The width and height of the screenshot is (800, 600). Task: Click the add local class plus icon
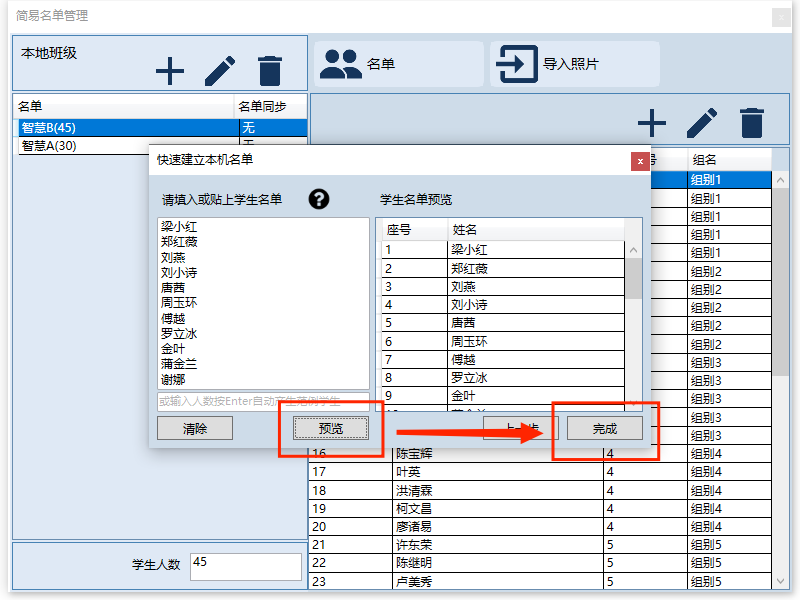(x=170, y=71)
